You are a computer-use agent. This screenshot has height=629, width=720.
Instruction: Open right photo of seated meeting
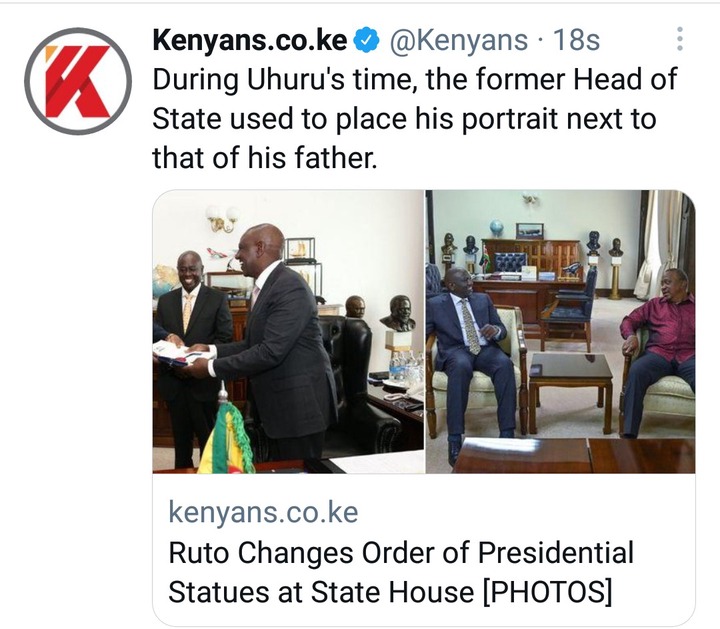tap(560, 331)
